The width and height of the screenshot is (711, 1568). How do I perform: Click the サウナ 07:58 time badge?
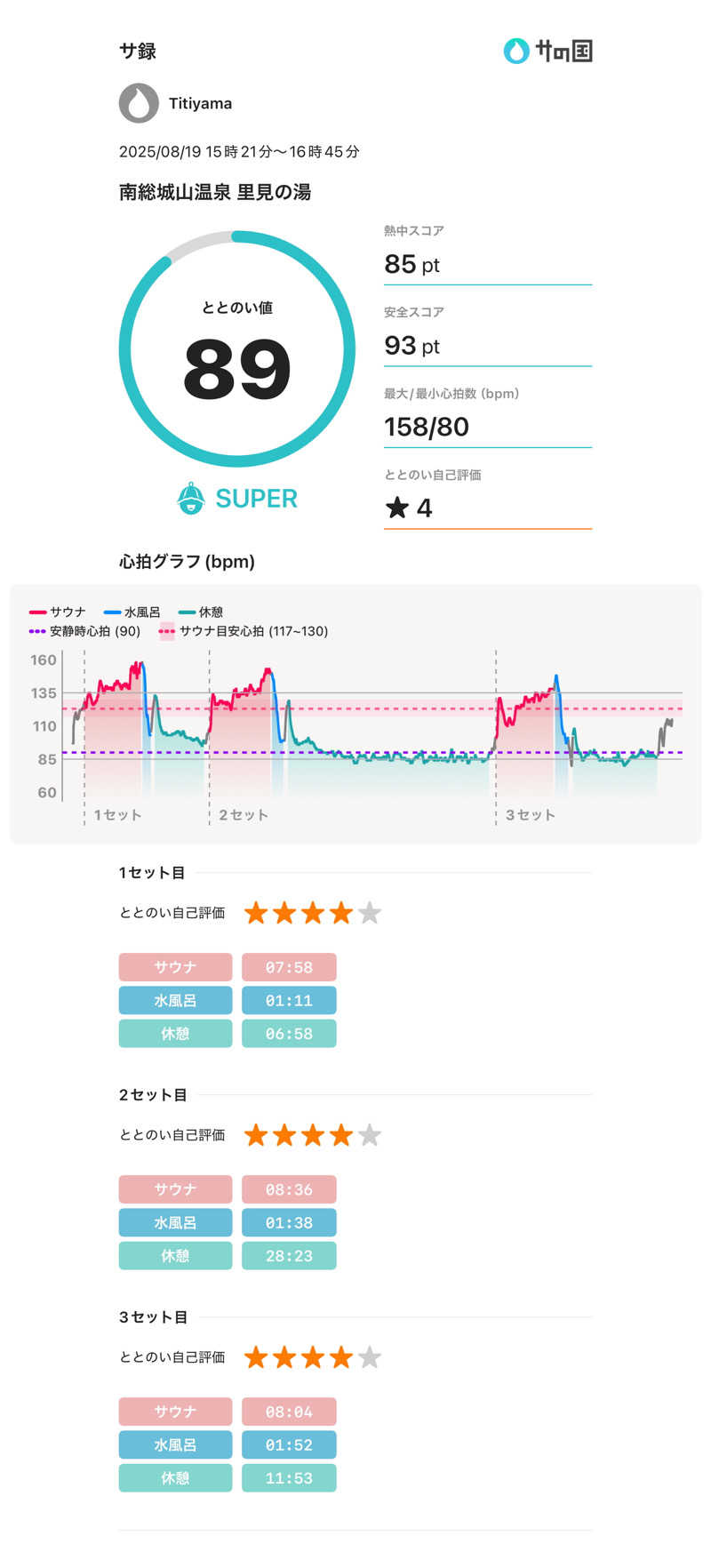(x=289, y=967)
